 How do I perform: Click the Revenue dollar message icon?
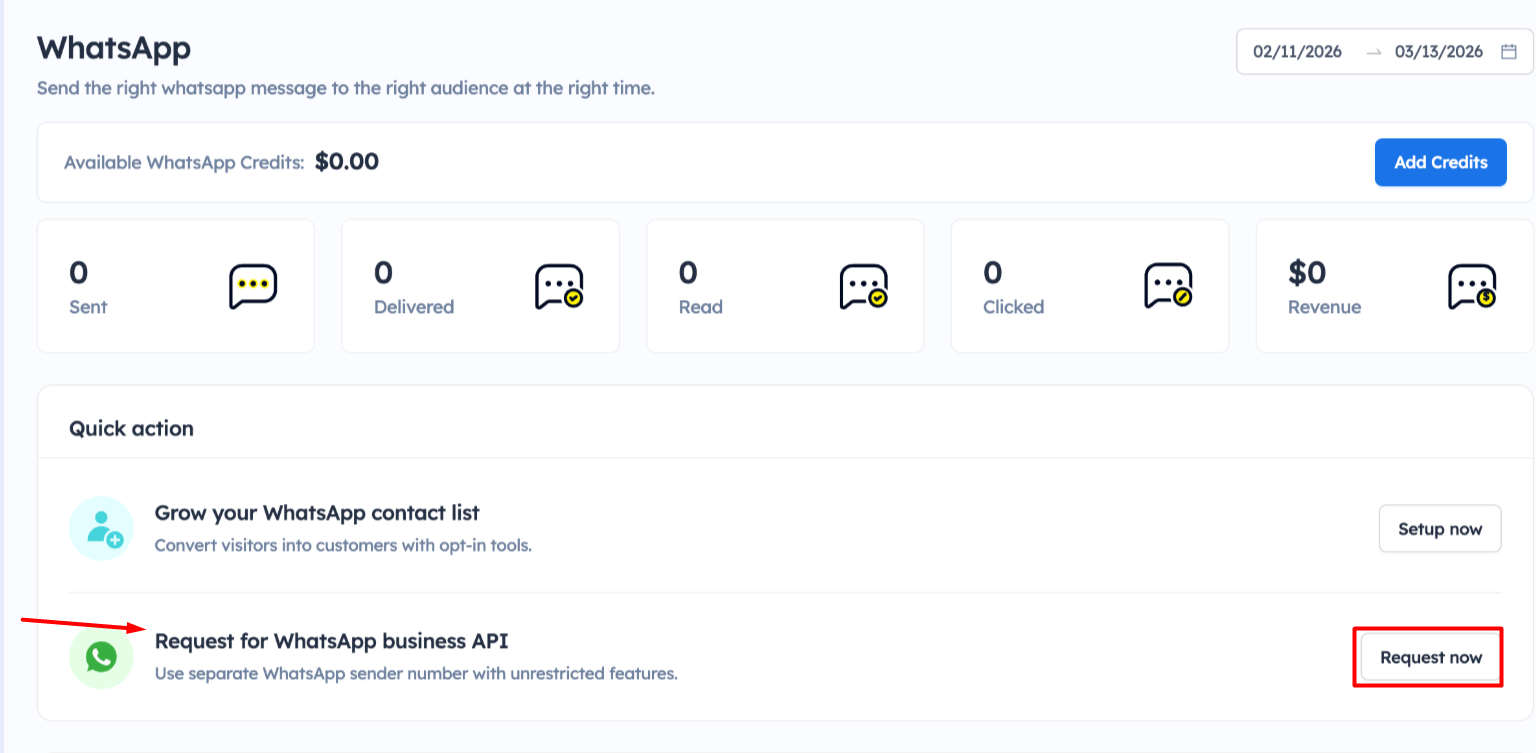[x=1472, y=286]
